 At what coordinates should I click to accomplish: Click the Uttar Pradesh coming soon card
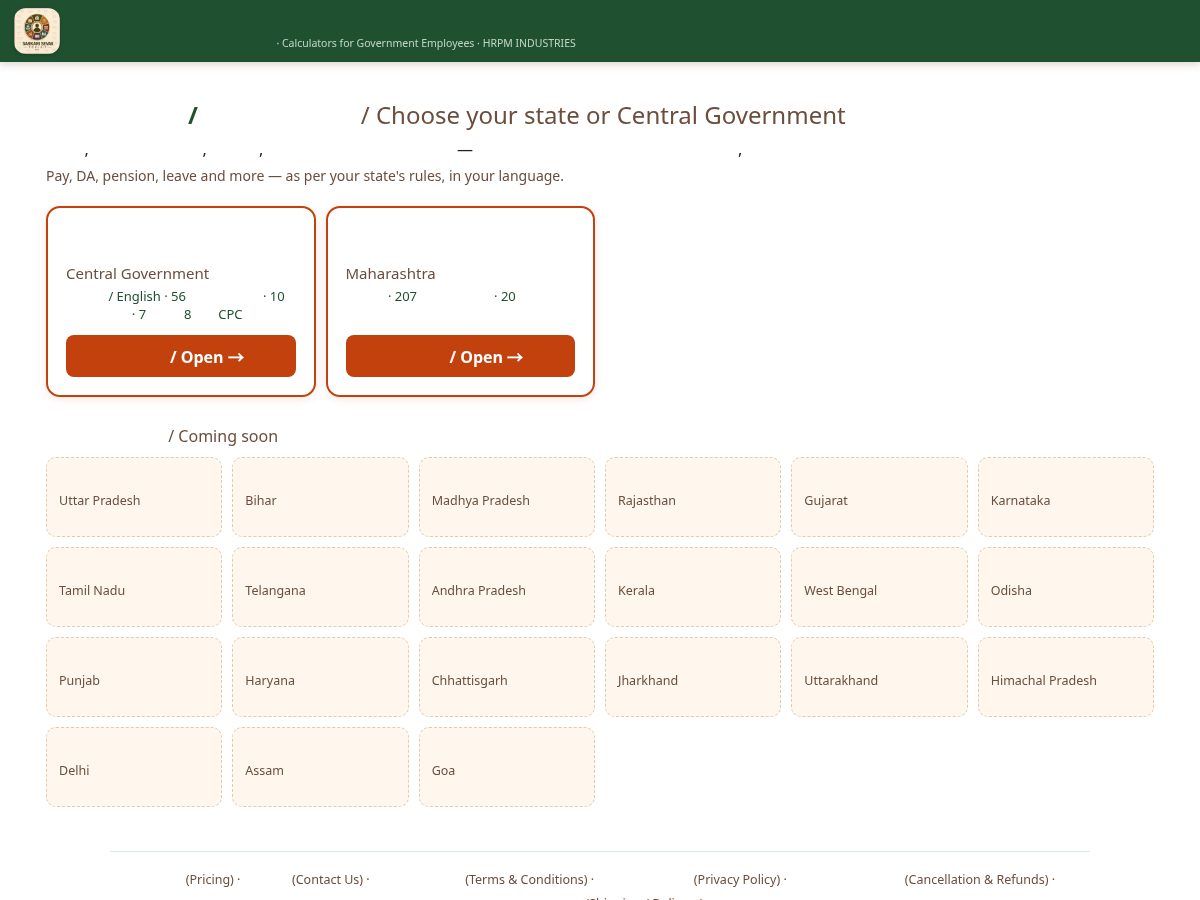click(x=134, y=497)
